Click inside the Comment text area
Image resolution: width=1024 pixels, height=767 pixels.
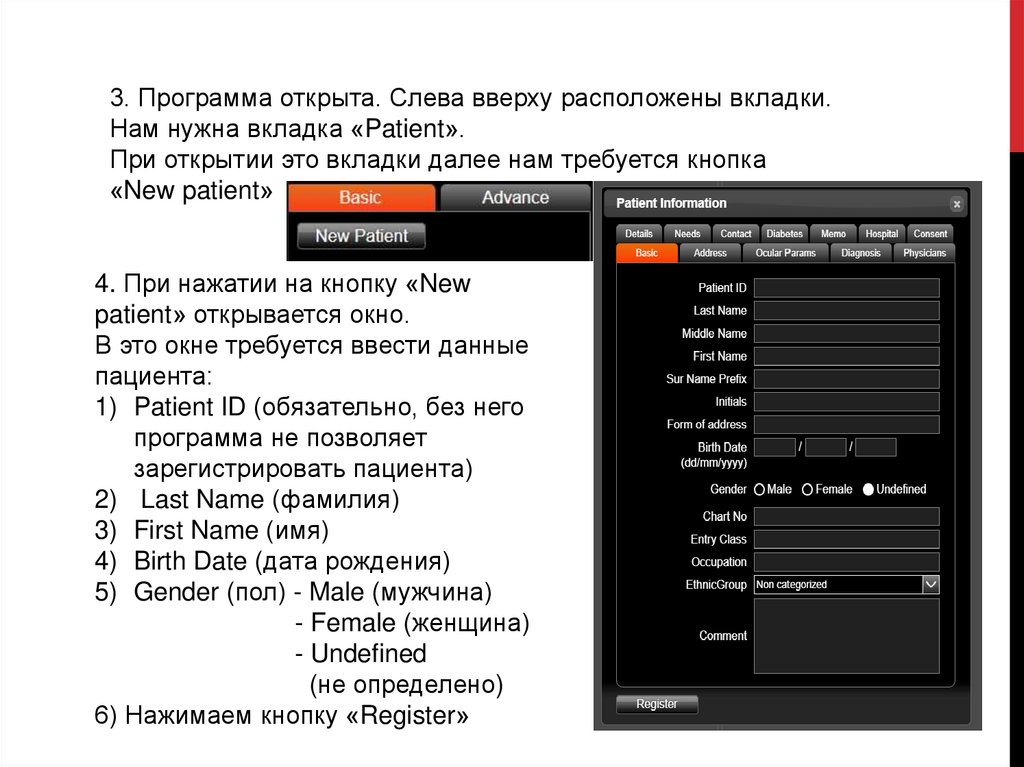tap(846, 636)
